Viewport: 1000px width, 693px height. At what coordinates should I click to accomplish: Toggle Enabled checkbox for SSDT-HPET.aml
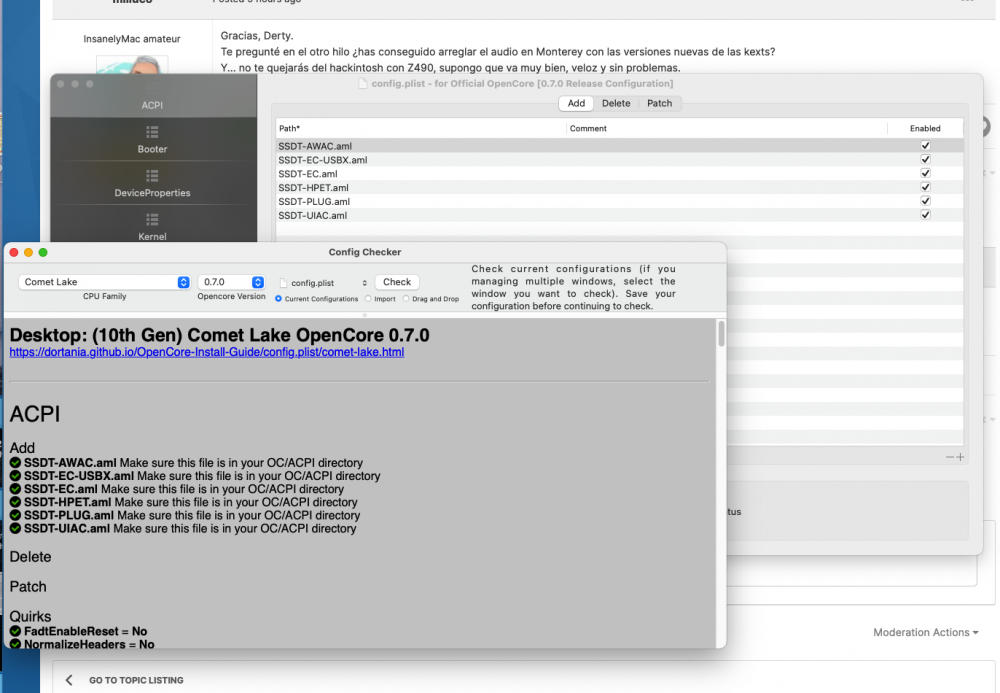click(x=925, y=187)
